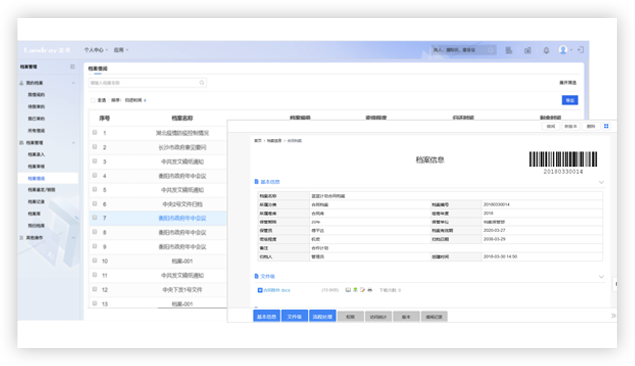Collapse the 基本信息 section chevron
The width and height of the screenshot is (635, 366).
[601, 182]
